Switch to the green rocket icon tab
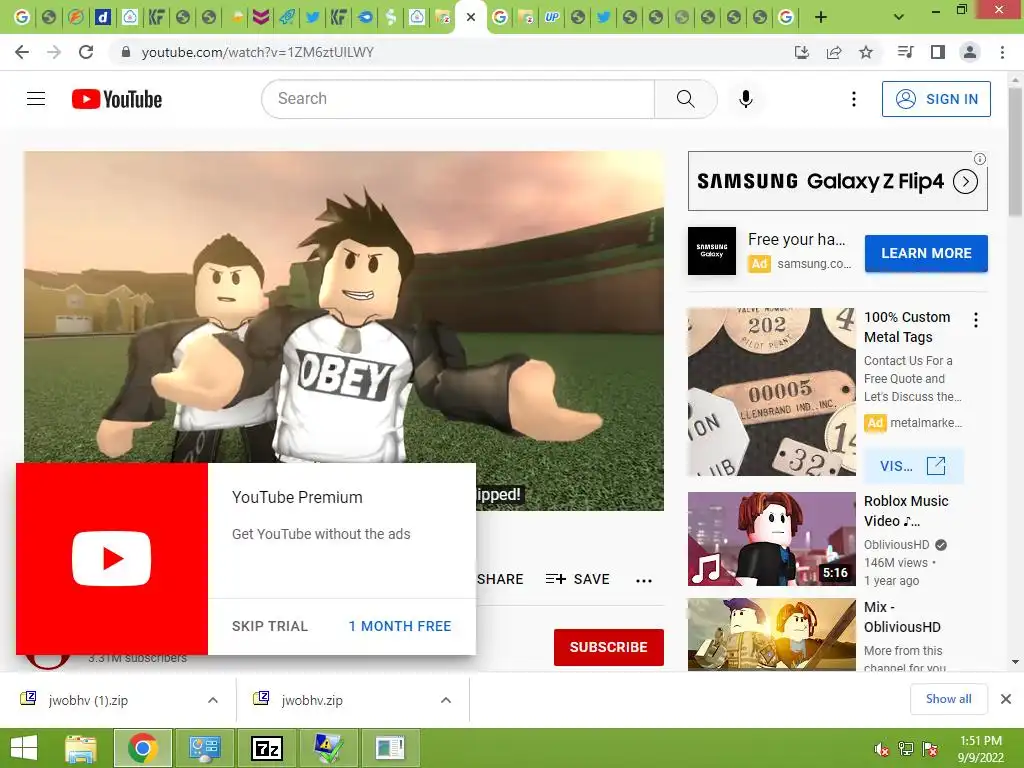 click(287, 17)
